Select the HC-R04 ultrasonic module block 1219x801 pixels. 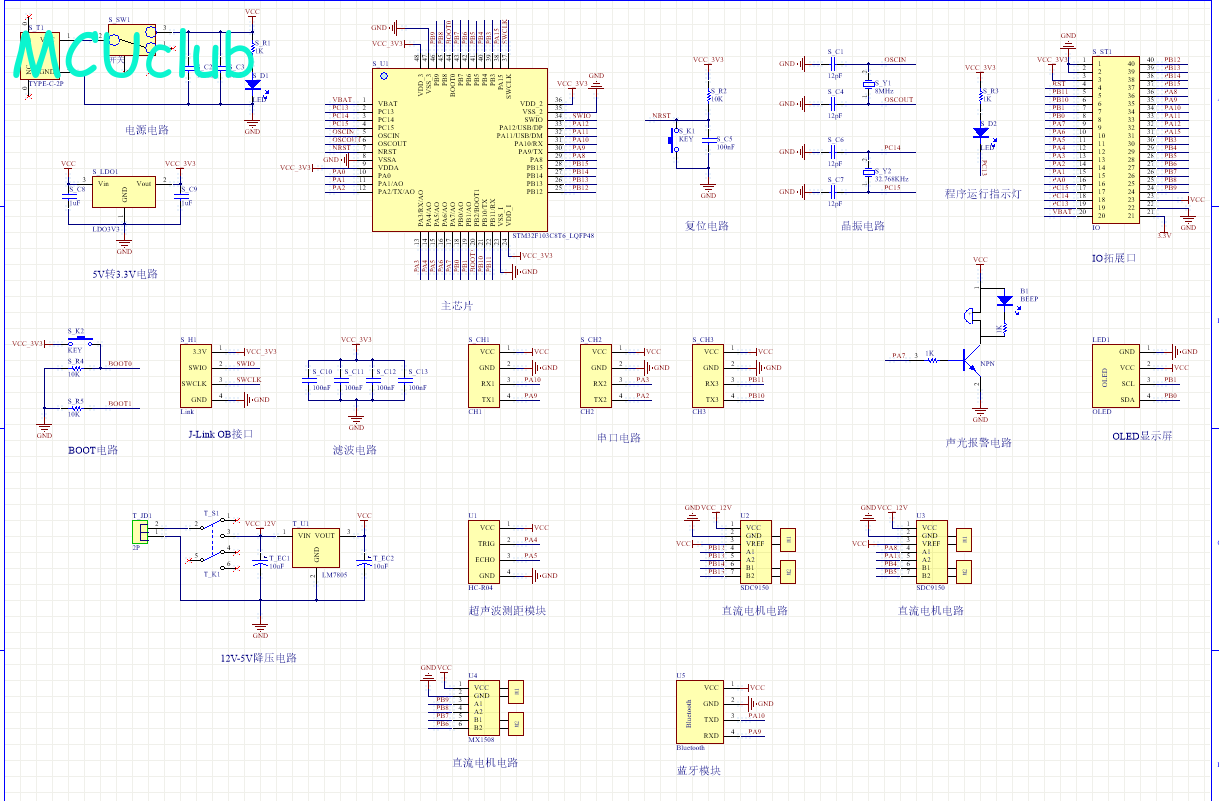pyautogui.click(x=484, y=551)
